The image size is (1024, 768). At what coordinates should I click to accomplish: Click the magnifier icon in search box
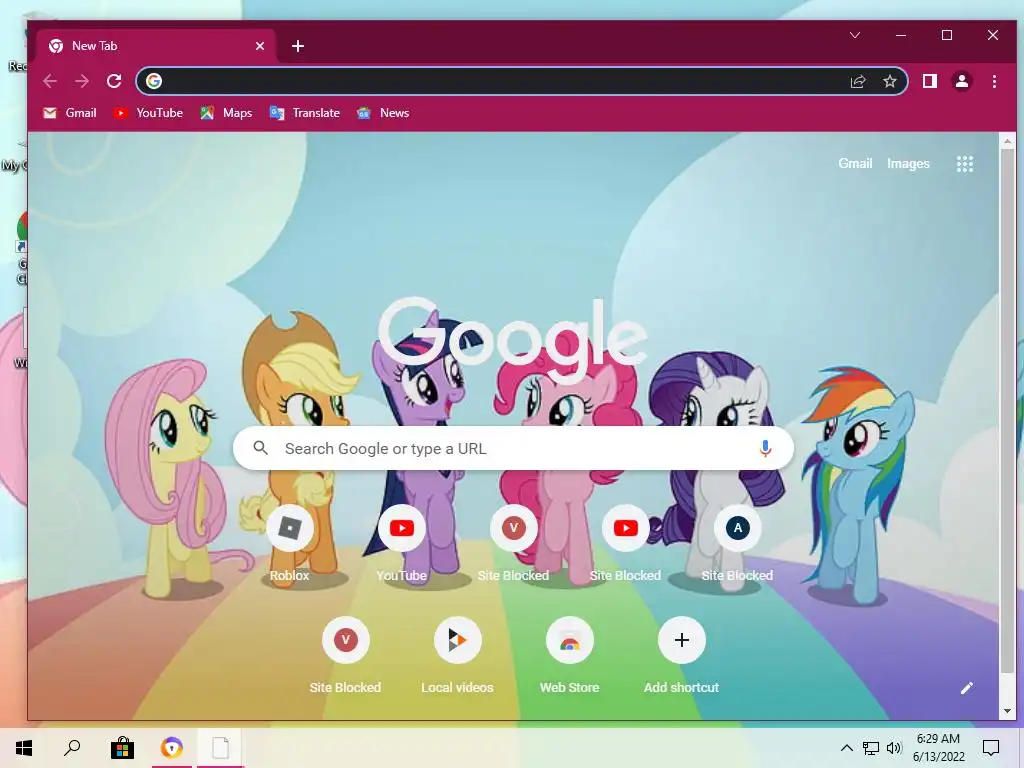coord(261,448)
